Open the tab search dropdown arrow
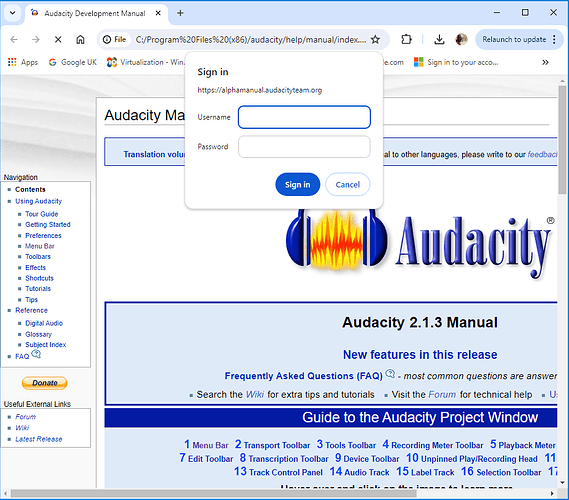 [12, 13]
